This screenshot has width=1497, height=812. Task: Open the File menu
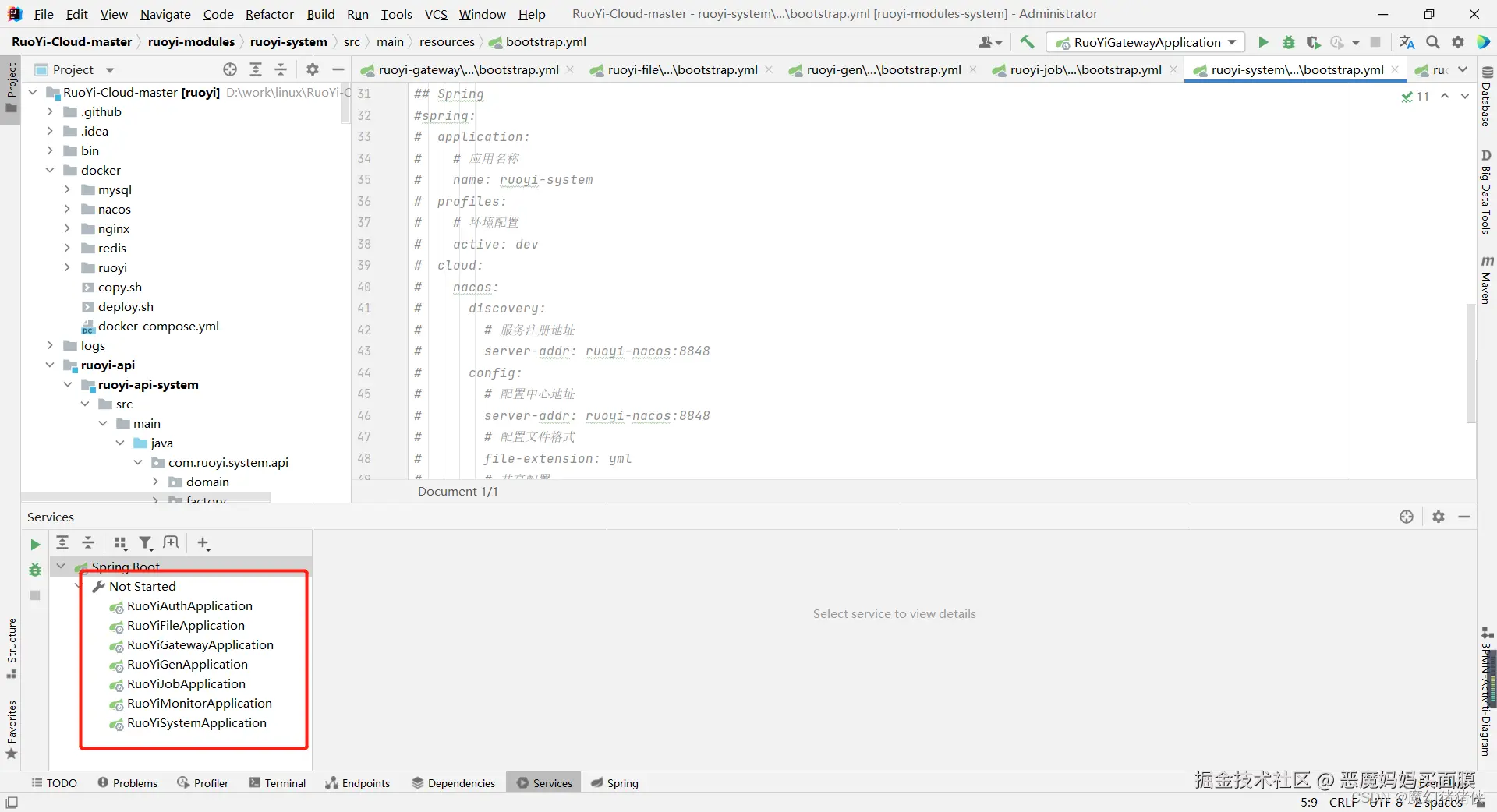(44, 14)
